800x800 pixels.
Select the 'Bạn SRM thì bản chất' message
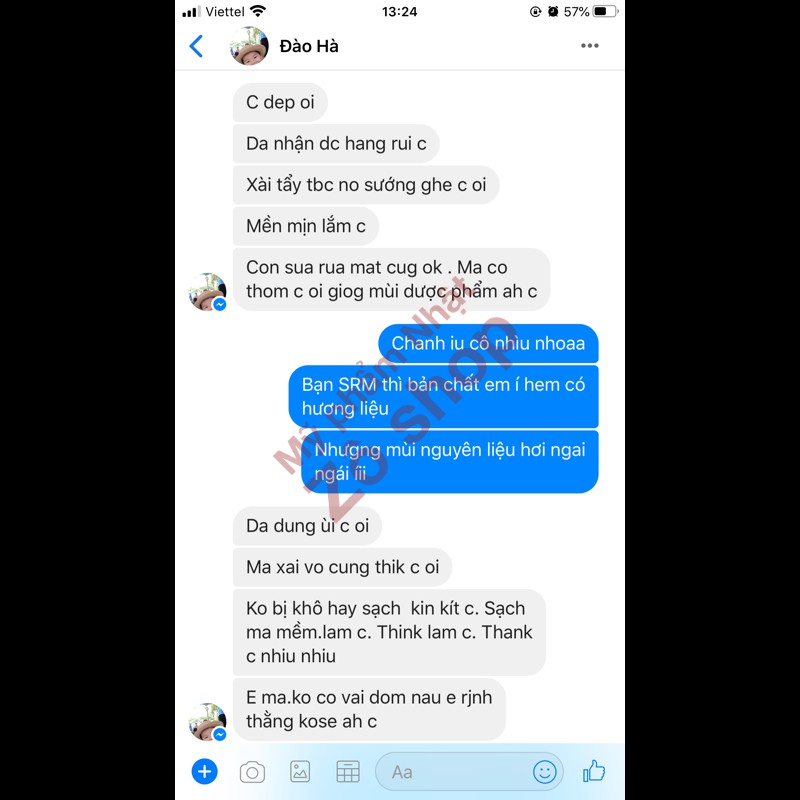pos(443,396)
